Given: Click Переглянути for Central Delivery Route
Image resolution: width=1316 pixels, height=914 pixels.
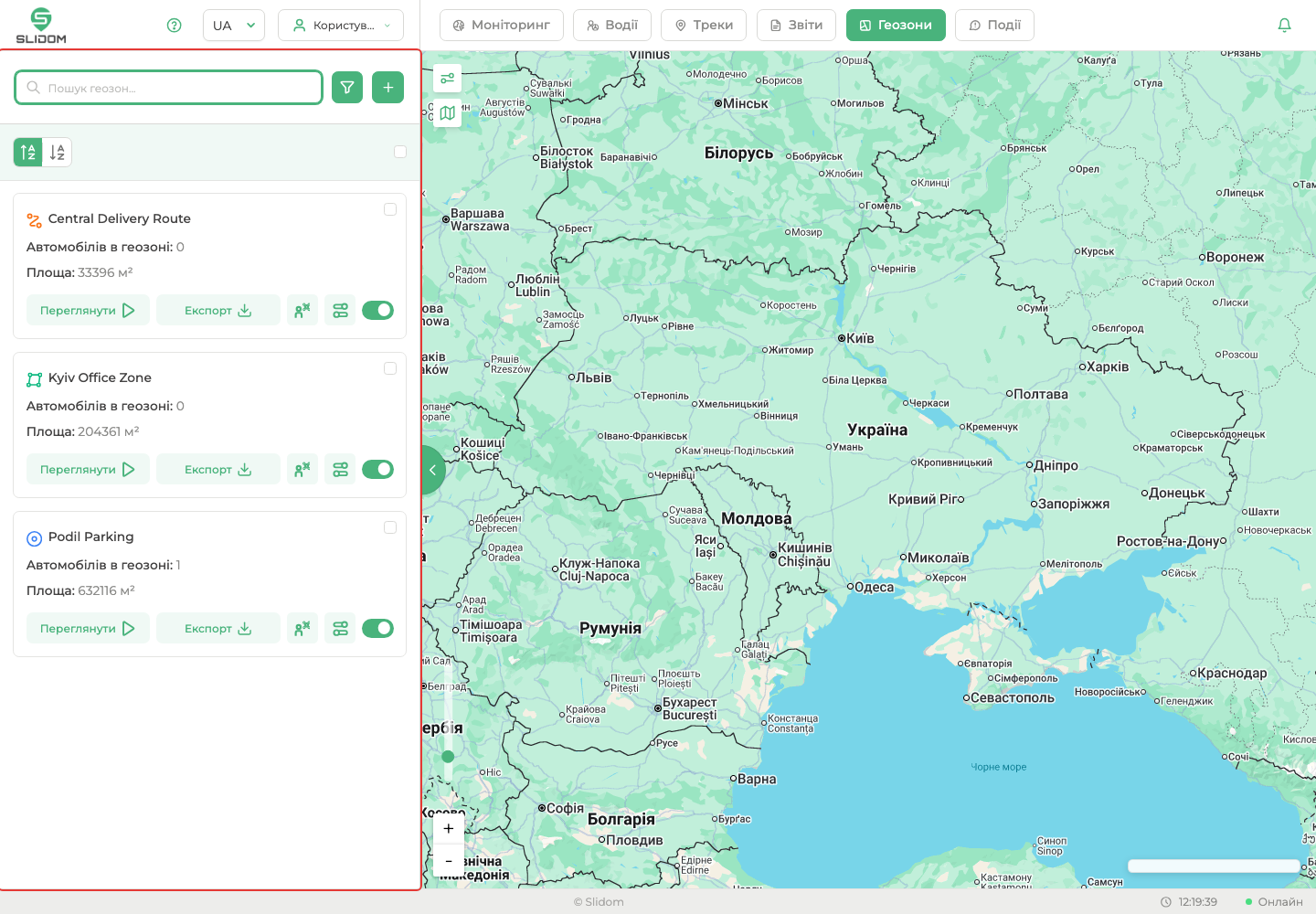Looking at the screenshot, I should [x=88, y=311].
